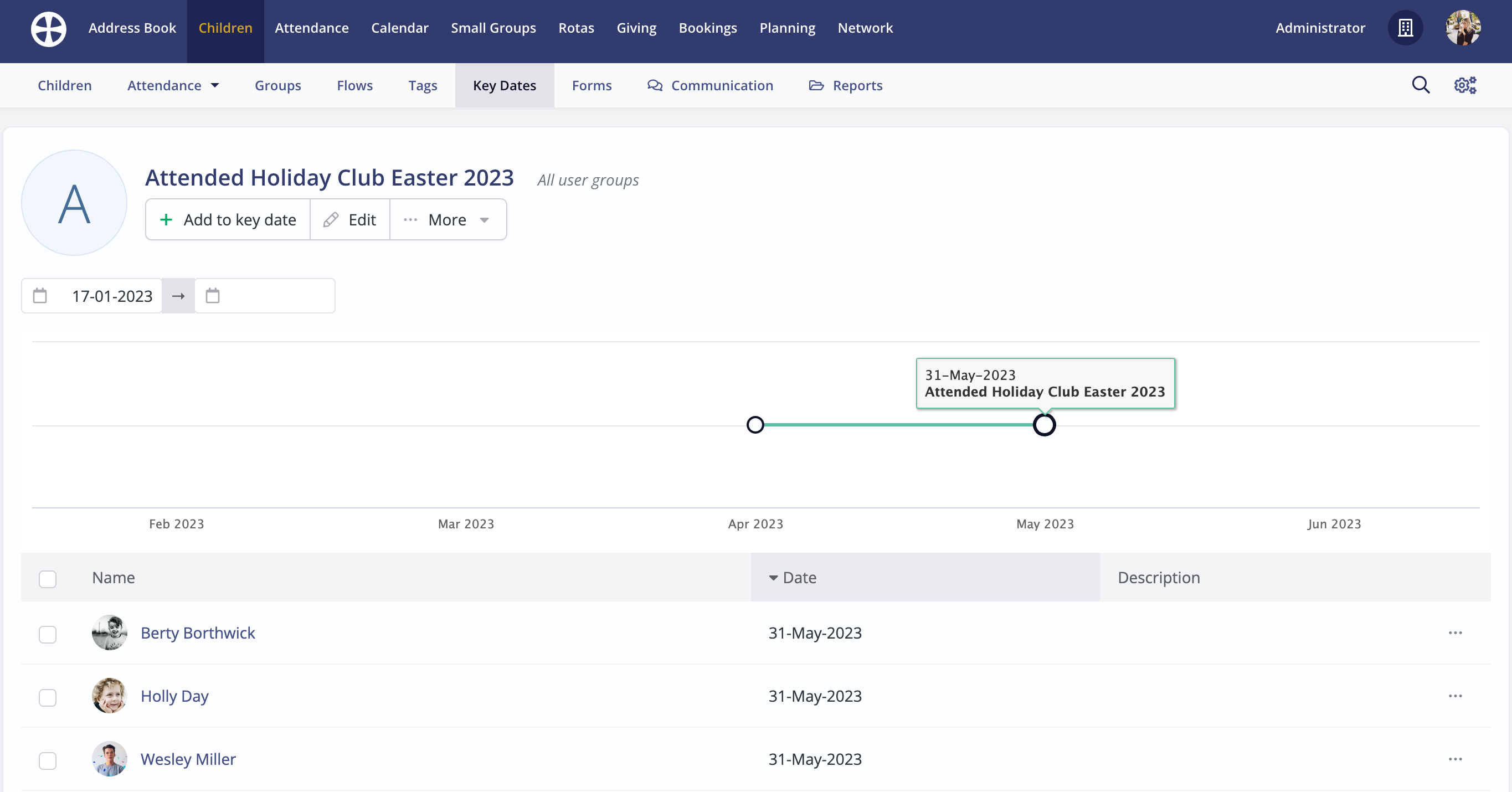Open Wesley Miller's profile link
Viewport: 1512px width, 792px height.
(x=188, y=759)
